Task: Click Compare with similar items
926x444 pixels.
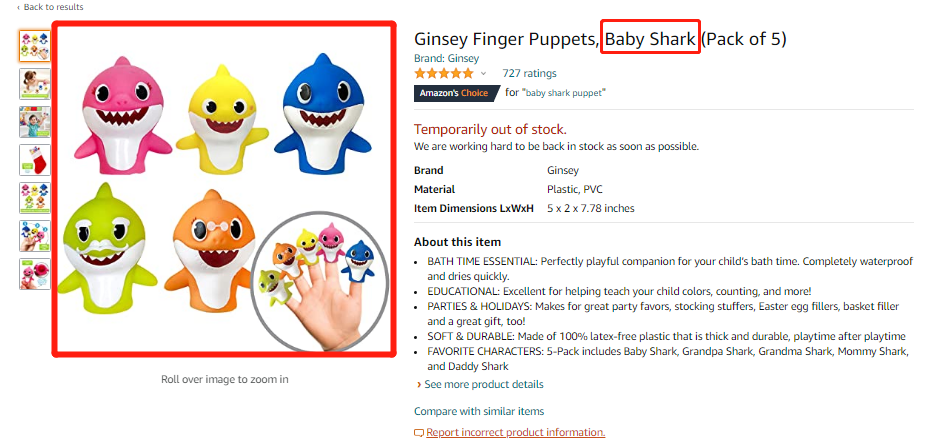Action: 479,411
